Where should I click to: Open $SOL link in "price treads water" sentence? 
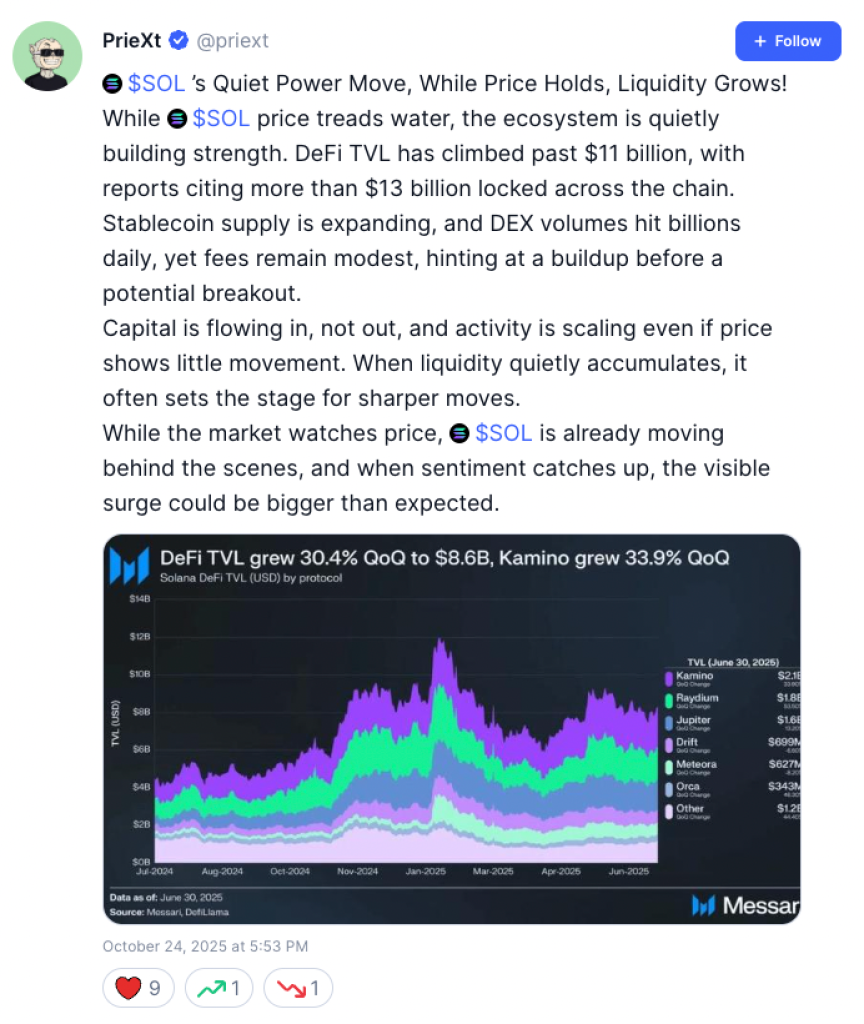point(221,119)
